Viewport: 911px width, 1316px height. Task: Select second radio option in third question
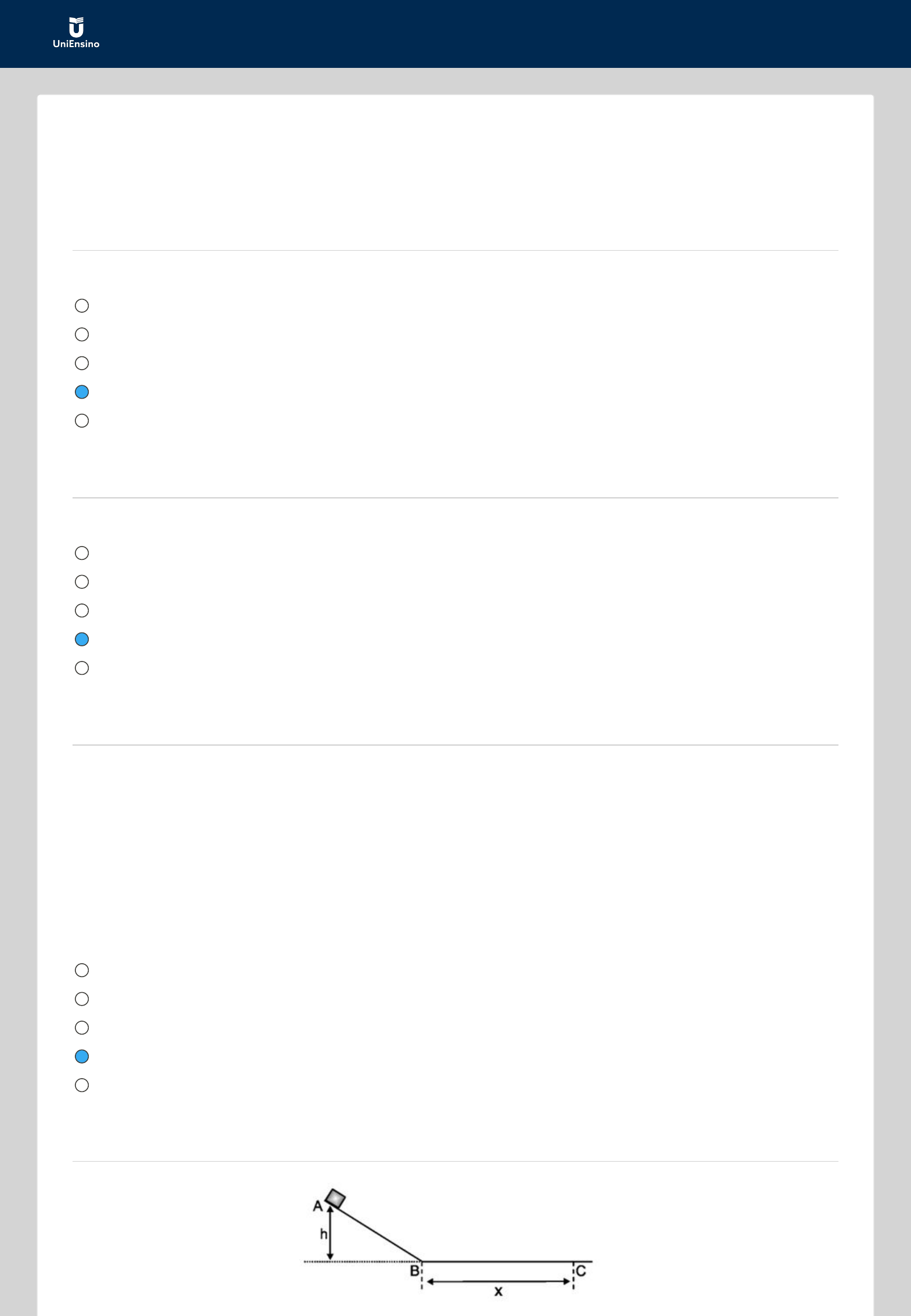(x=82, y=999)
